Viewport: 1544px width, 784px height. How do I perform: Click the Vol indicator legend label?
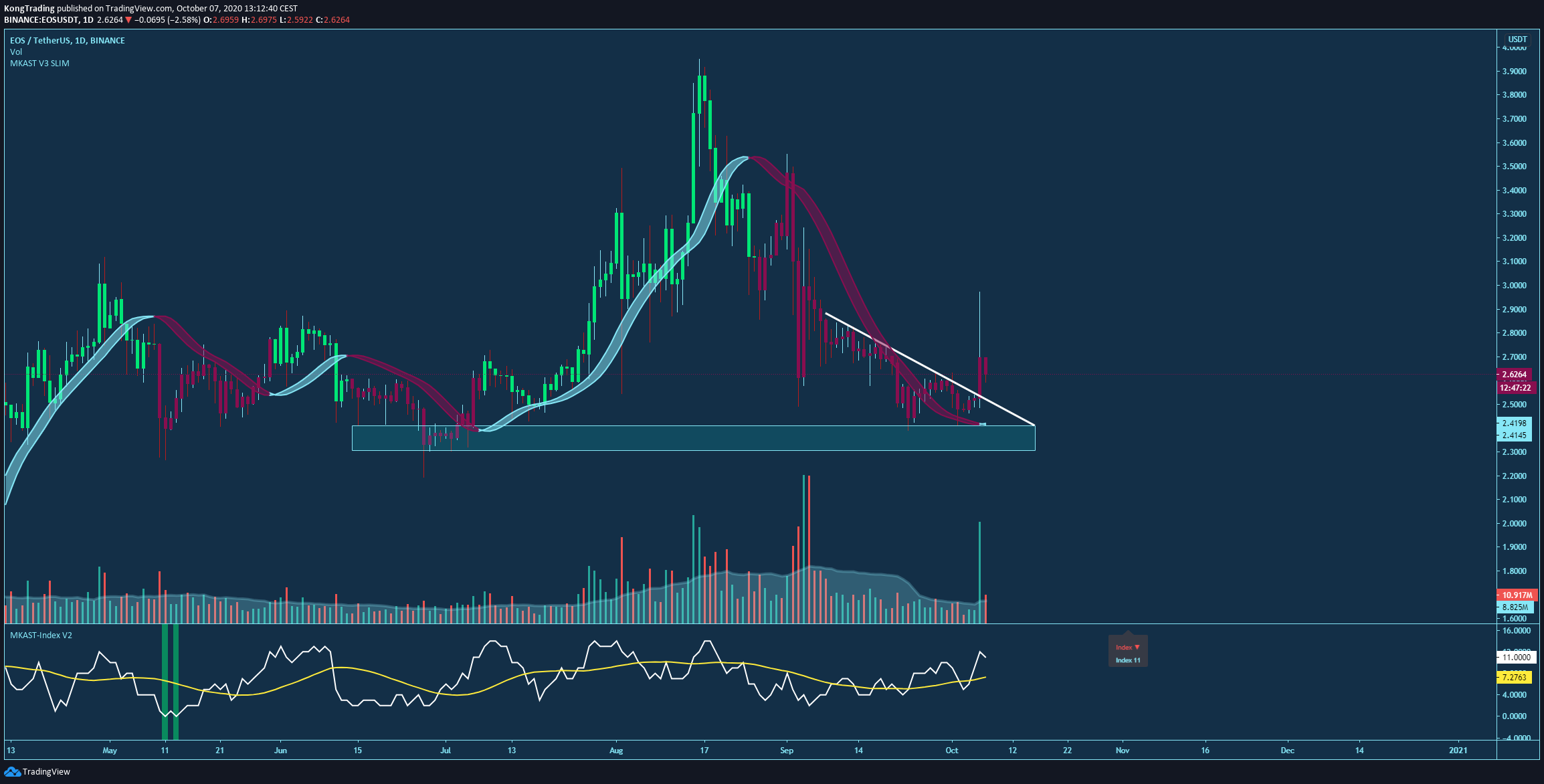pos(16,52)
